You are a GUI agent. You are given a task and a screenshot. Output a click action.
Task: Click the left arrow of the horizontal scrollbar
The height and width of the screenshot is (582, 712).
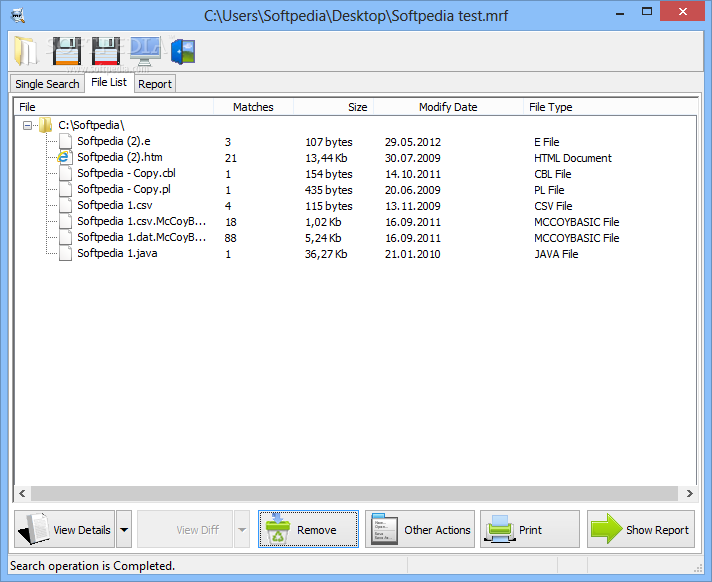(x=22, y=493)
